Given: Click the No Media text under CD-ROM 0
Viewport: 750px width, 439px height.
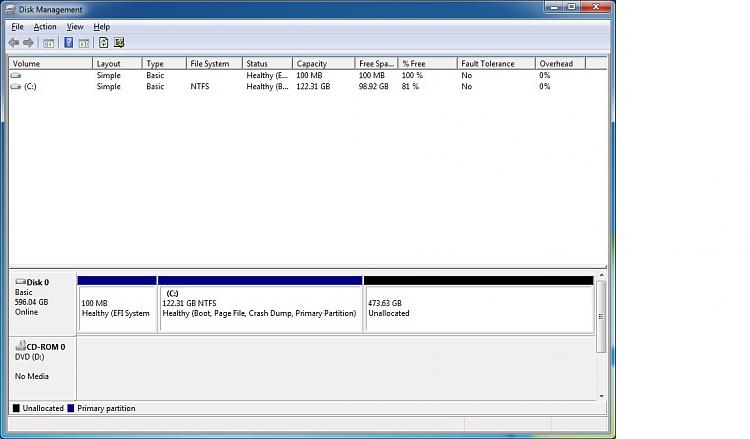Looking at the screenshot, I should pyautogui.click(x=32, y=376).
